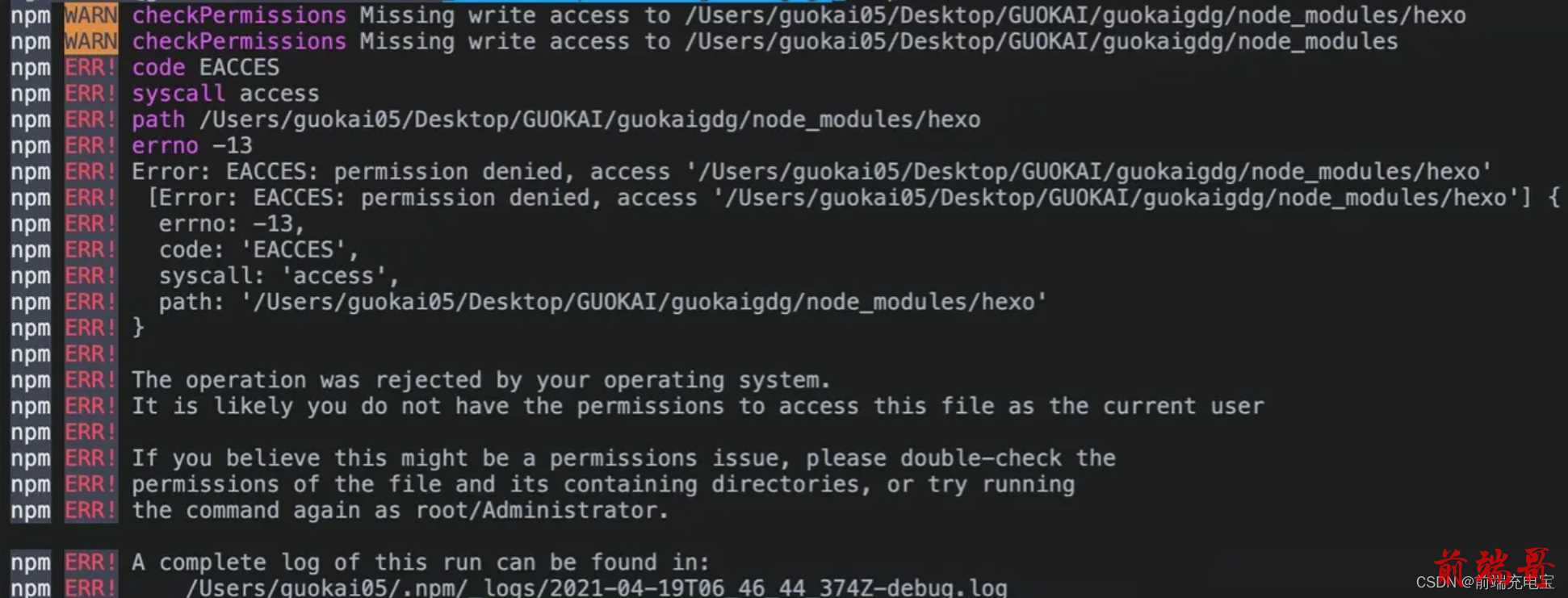Viewport: 1568px width, 598px height.
Task: Click 'The operation was rejected' sentence
Action: coord(481,380)
